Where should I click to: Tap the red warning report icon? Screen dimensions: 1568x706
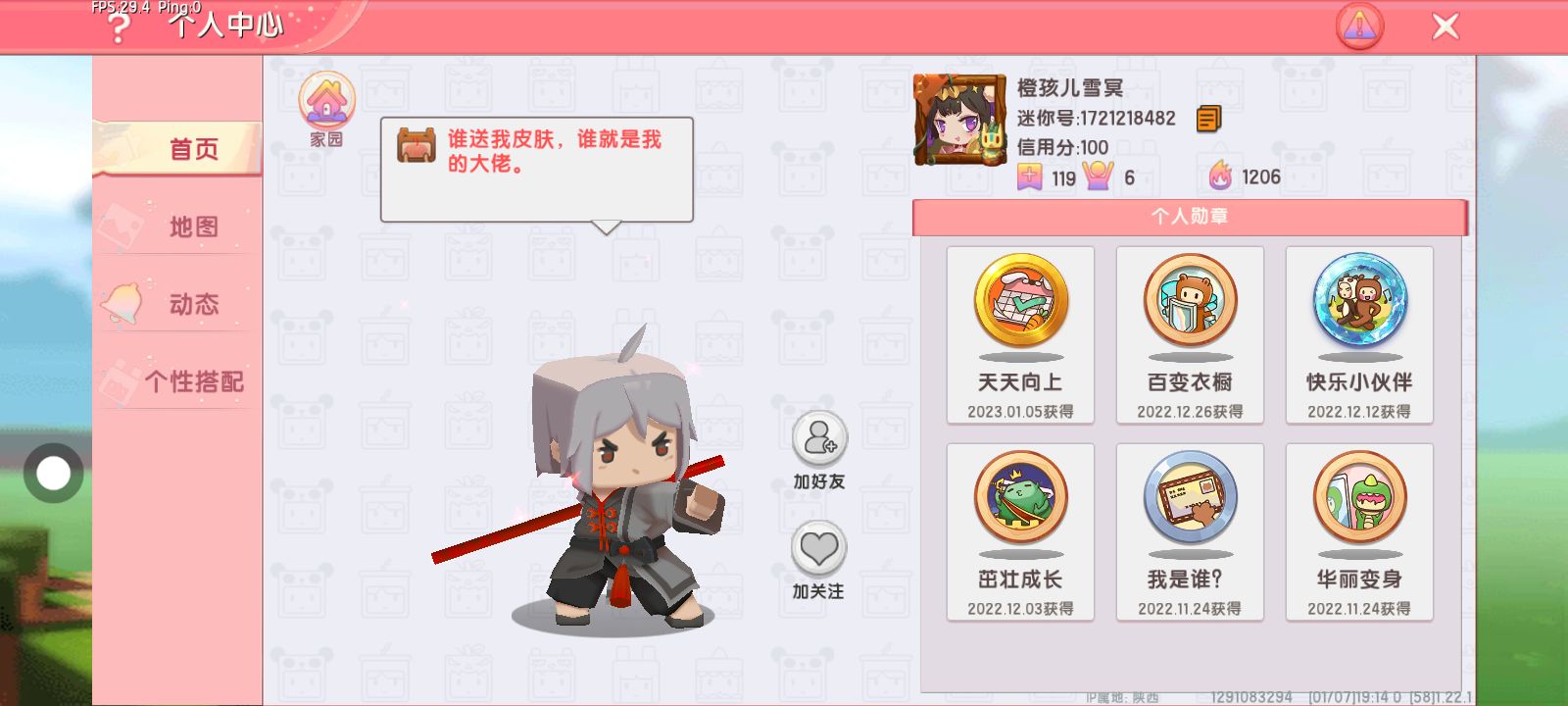pos(1360,26)
